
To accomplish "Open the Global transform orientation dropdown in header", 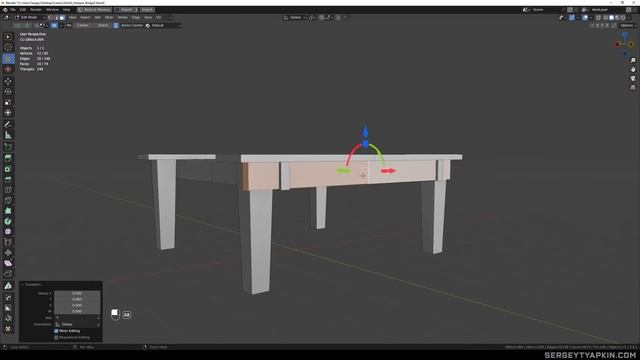I will click(x=295, y=18).
